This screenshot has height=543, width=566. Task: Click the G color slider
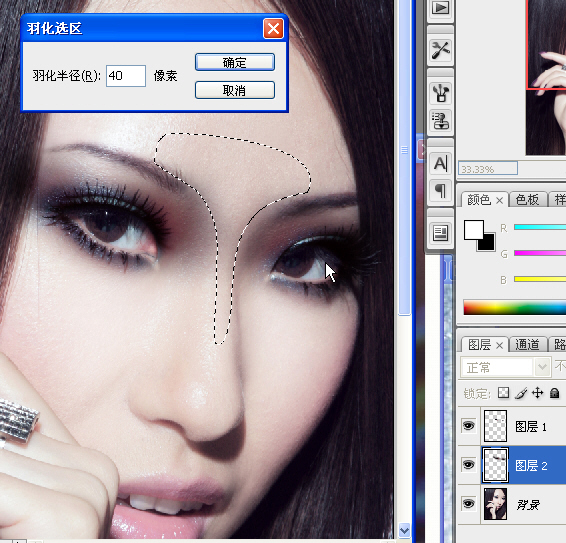coord(540,253)
